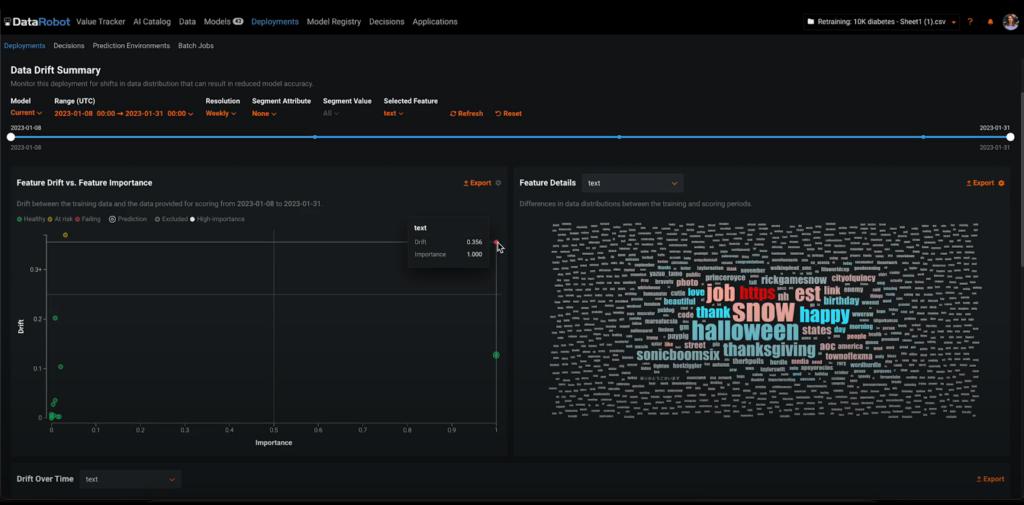Click the DataRobot logo
1024x505 pixels.
coord(35,21)
